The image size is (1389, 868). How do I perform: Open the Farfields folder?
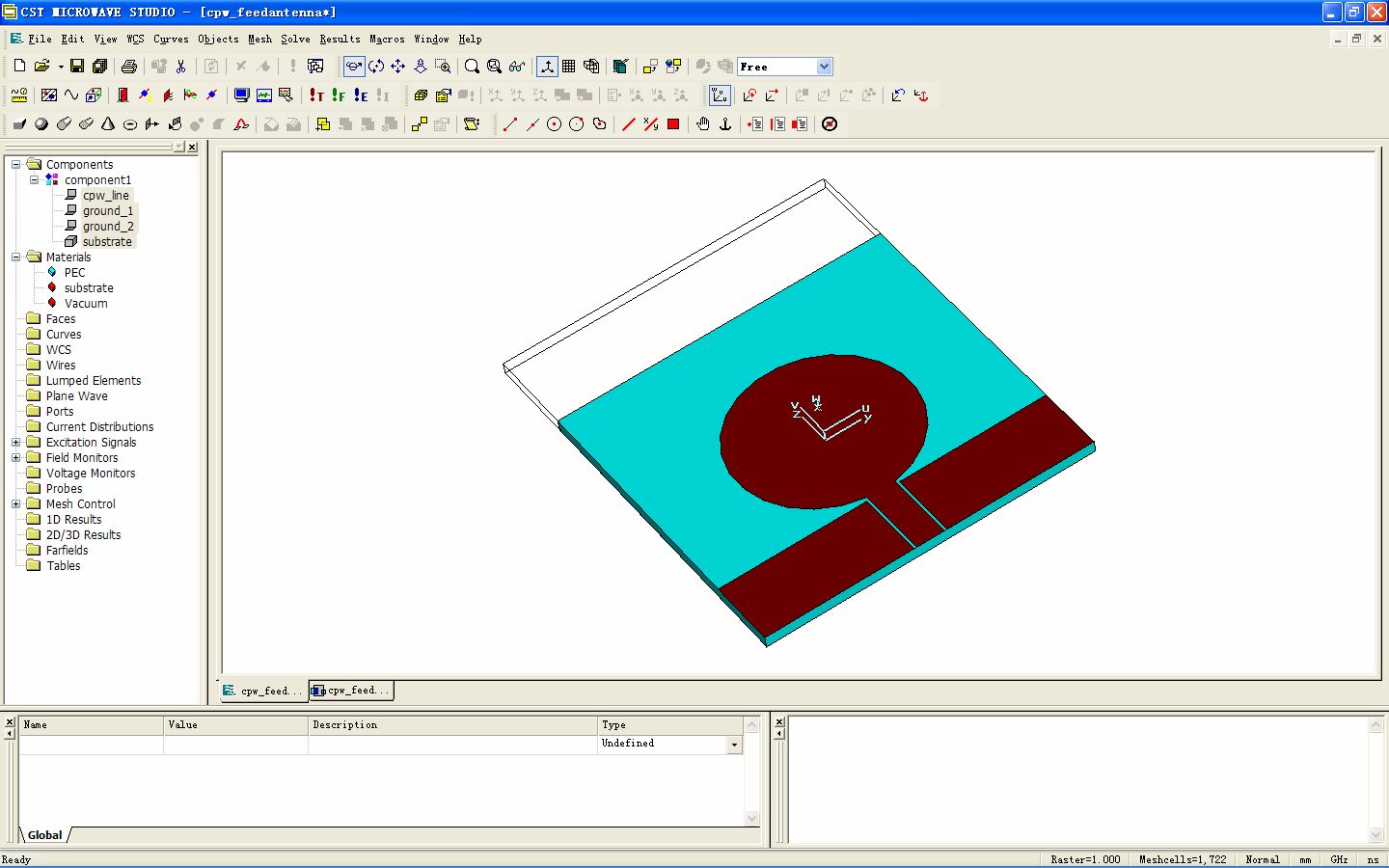point(67,551)
